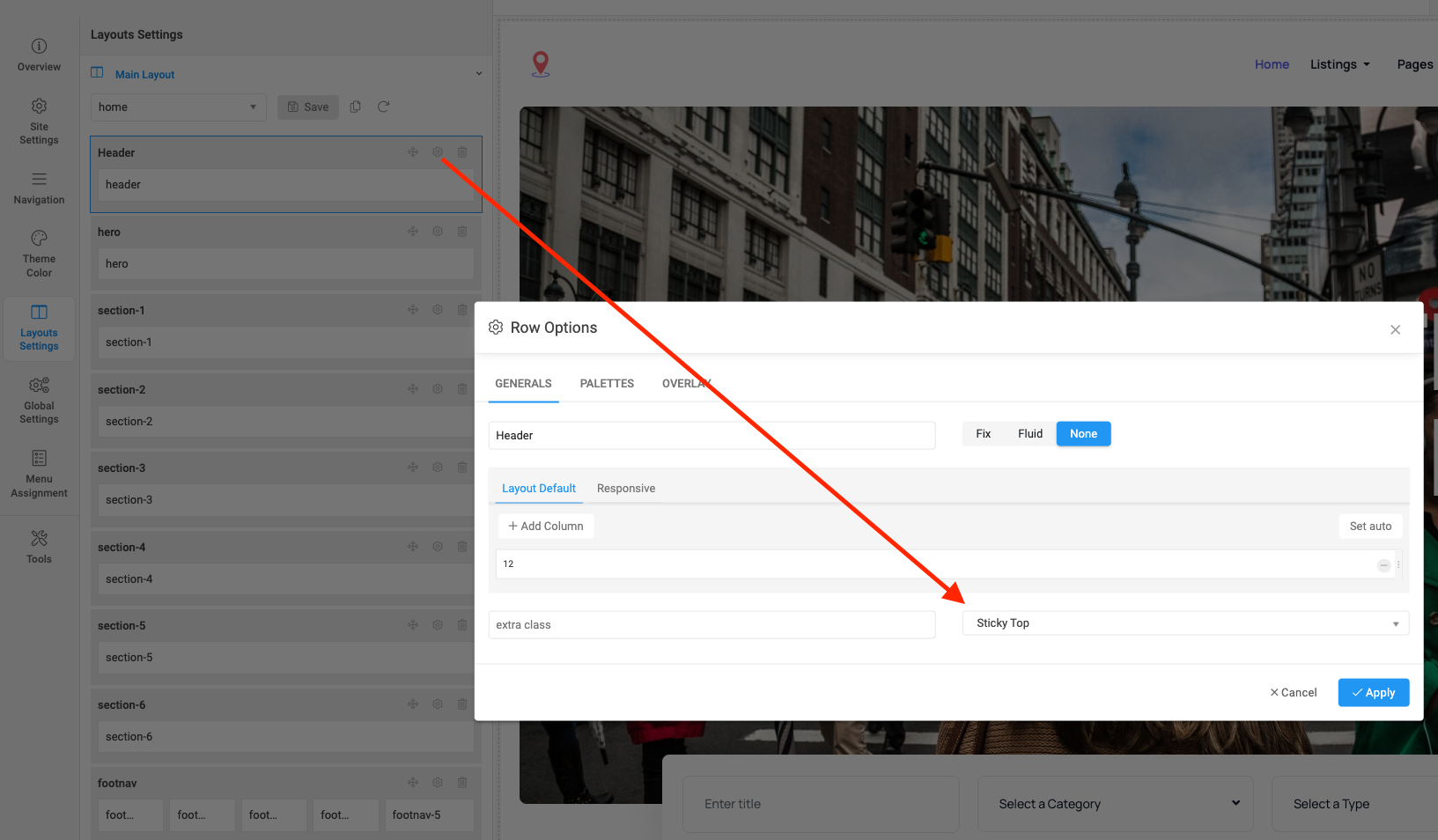Select the Fix container option
Screen dimensions: 1438x840
tap(983, 434)
